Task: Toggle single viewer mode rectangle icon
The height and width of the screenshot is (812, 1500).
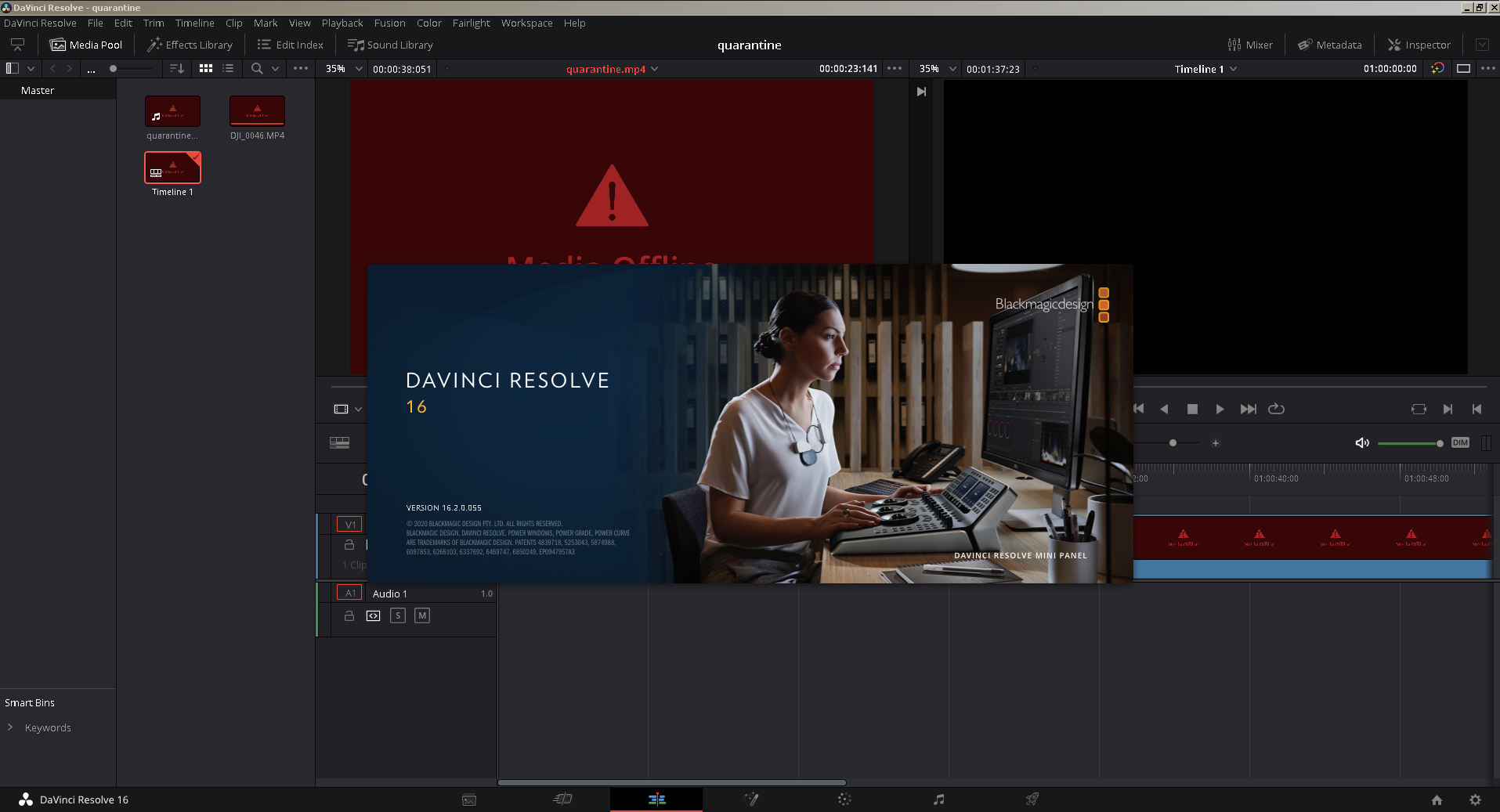Action: click(x=1463, y=69)
